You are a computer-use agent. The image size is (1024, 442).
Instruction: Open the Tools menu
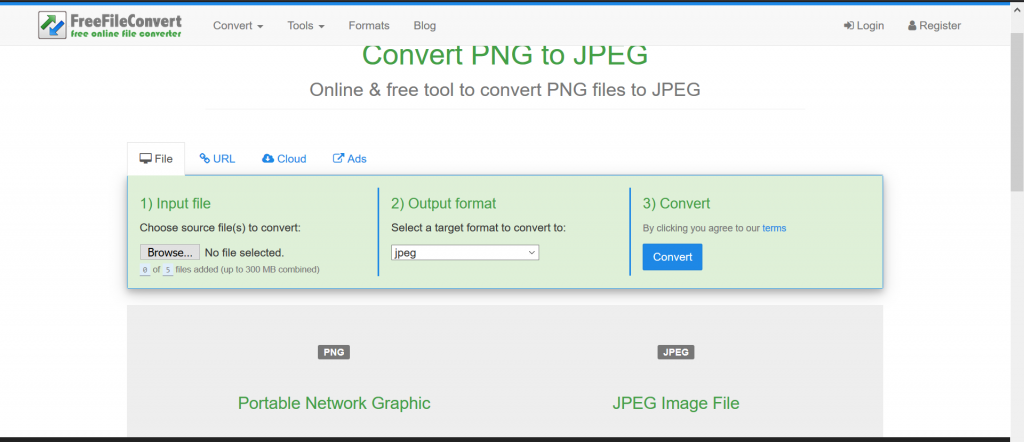click(306, 25)
